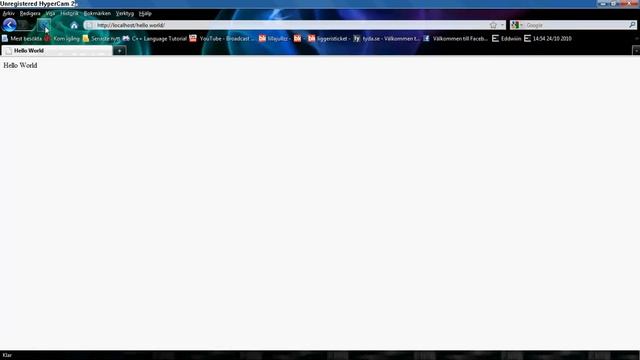The image size is (640, 360).
Task: Click the page identity icon in address bar
Action: pos(90,25)
